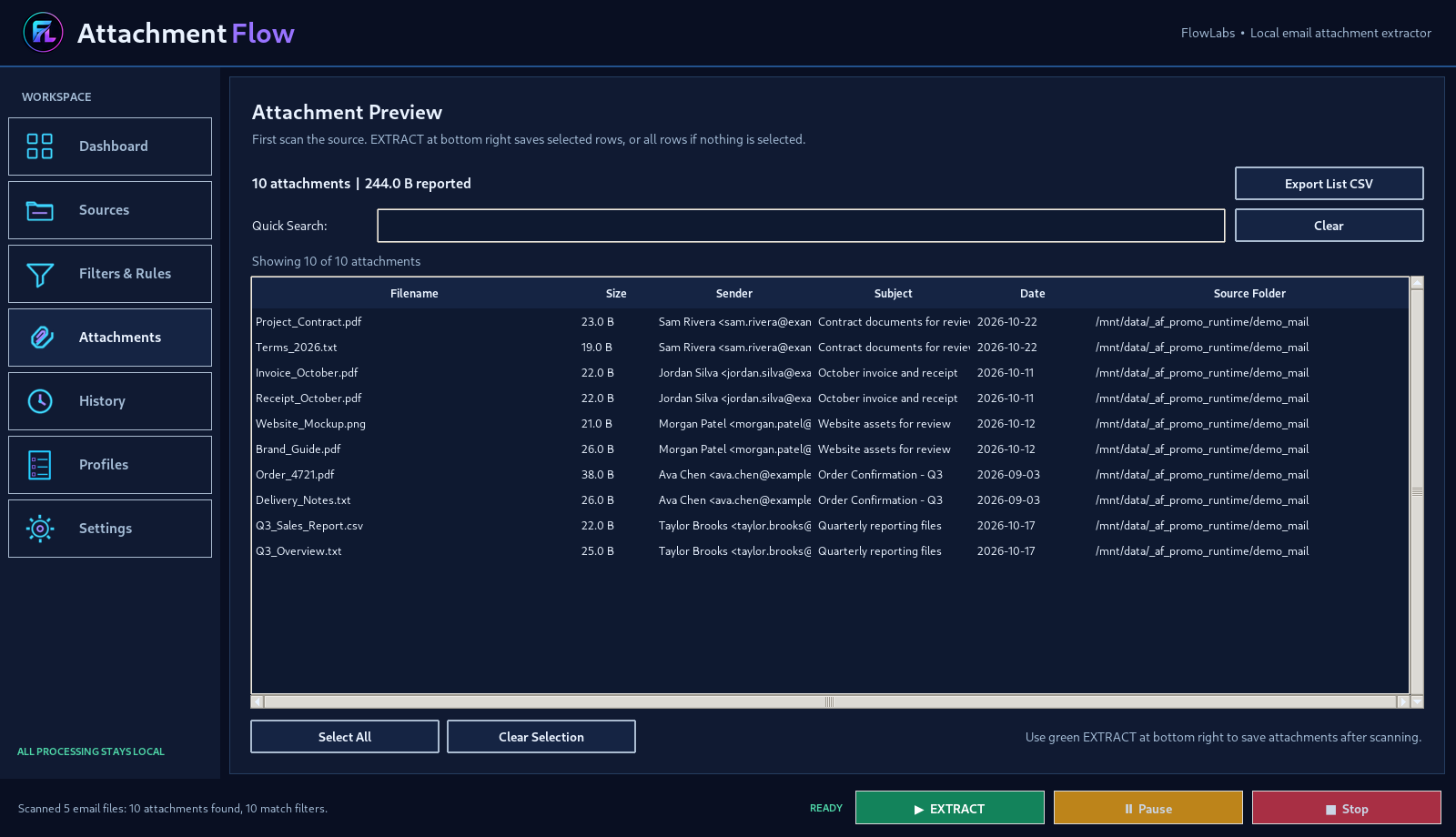
Task: Clear the quick search field
Action: (x=1329, y=226)
